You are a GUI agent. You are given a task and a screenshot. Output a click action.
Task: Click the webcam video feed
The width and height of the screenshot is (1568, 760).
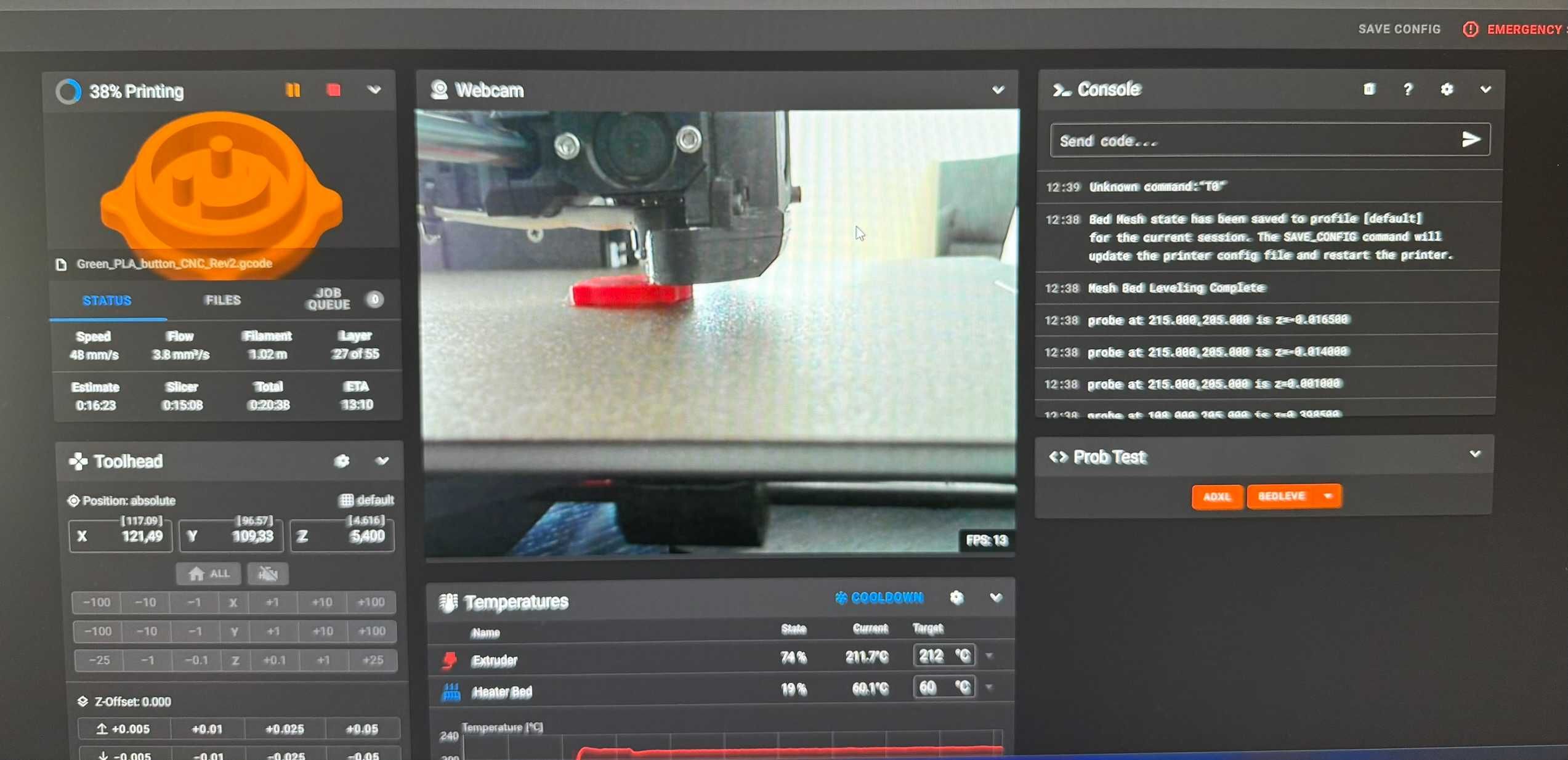point(718,333)
